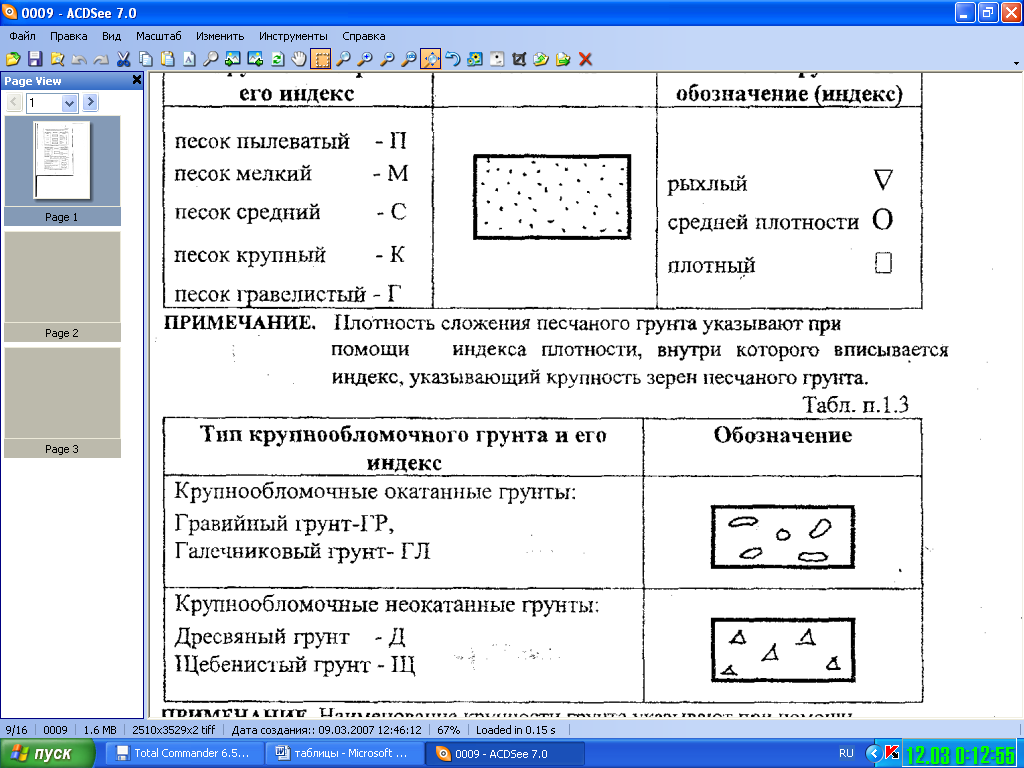Viewport: 1024px width, 768px height.
Task: Click the grayed Undo arrow in toolbar
Action: coord(79,59)
